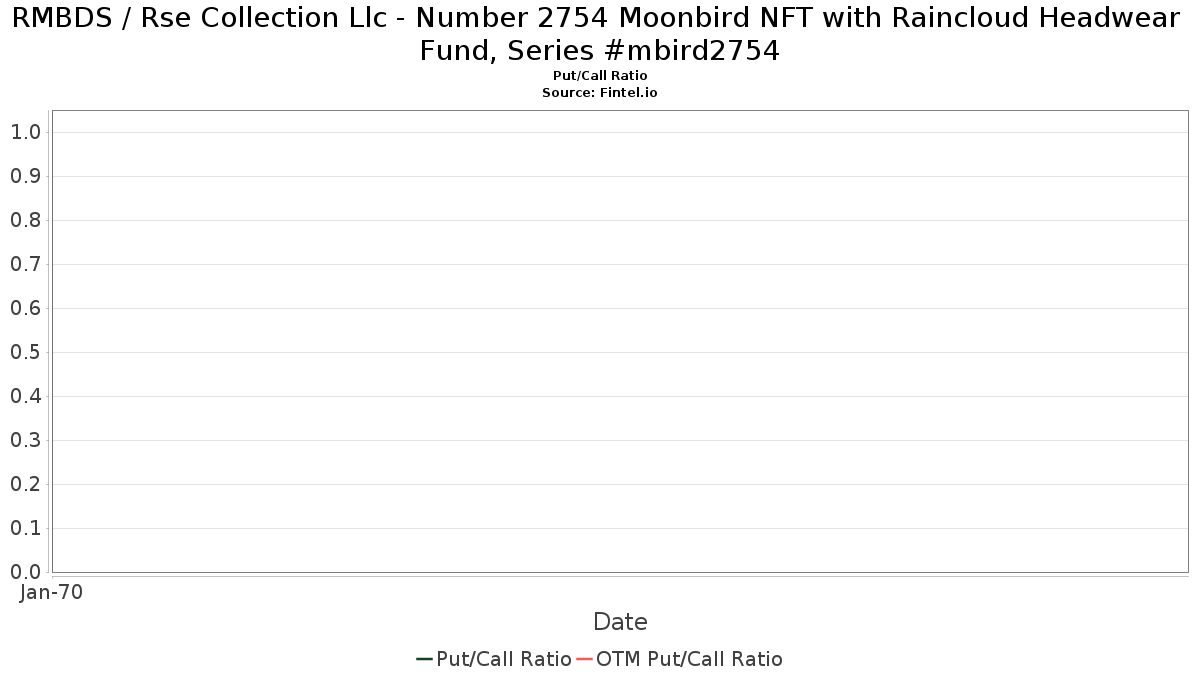Image resolution: width=1200 pixels, height=675 pixels.
Task: Click the Date x-axis title
Action: (620, 622)
